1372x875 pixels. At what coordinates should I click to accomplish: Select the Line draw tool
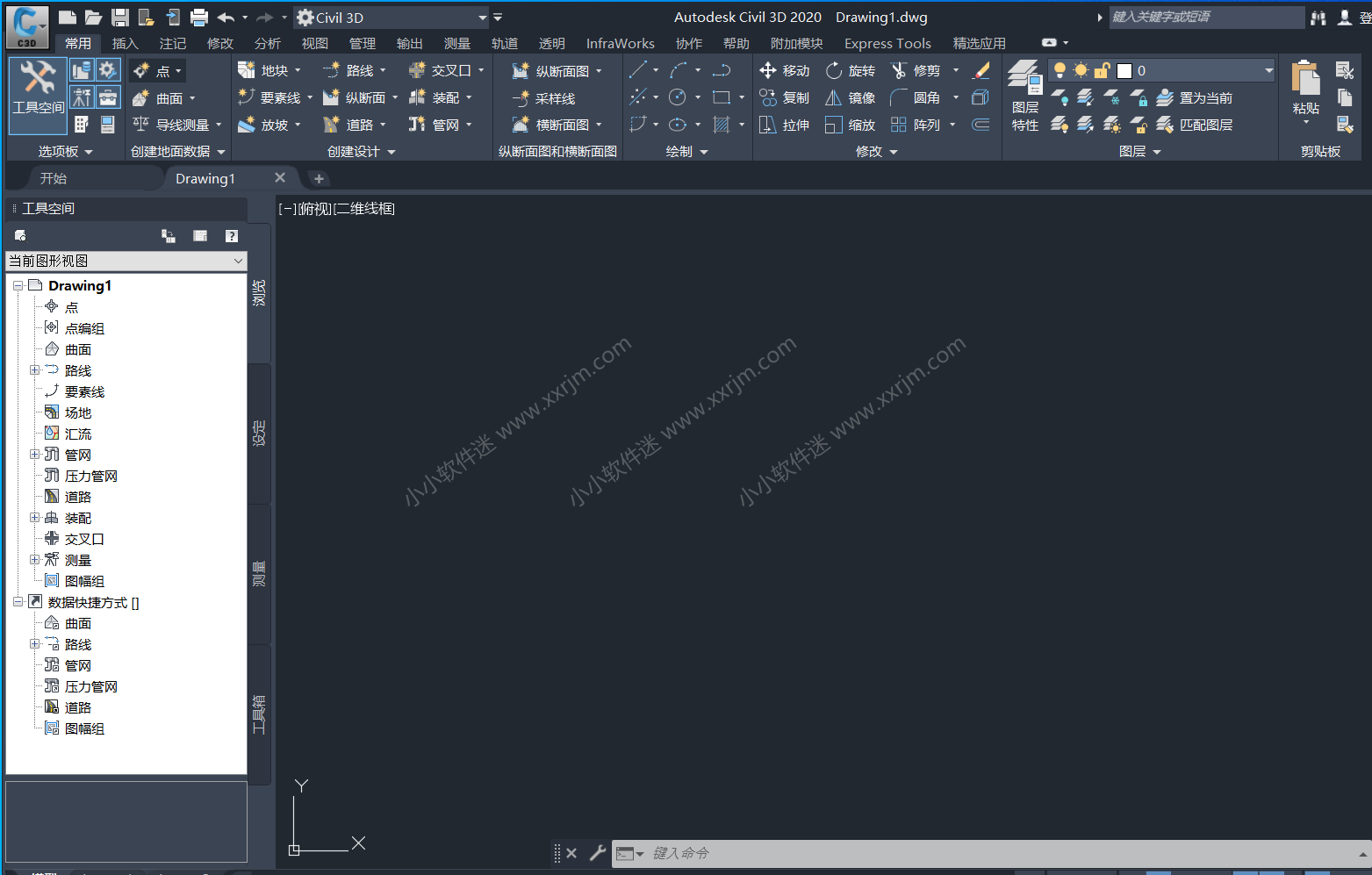[x=638, y=70]
